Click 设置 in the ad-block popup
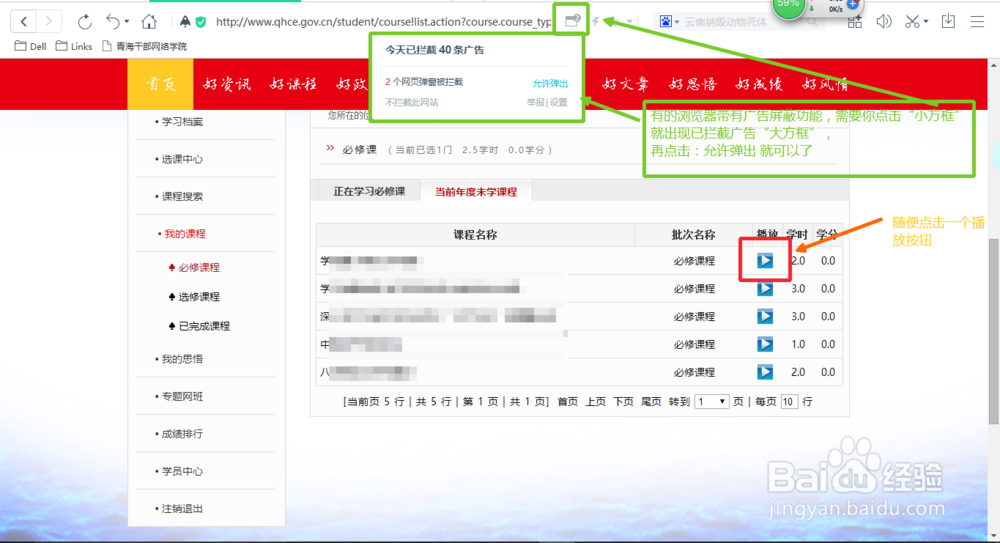The image size is (1000, 543). [x=559, y=102]
